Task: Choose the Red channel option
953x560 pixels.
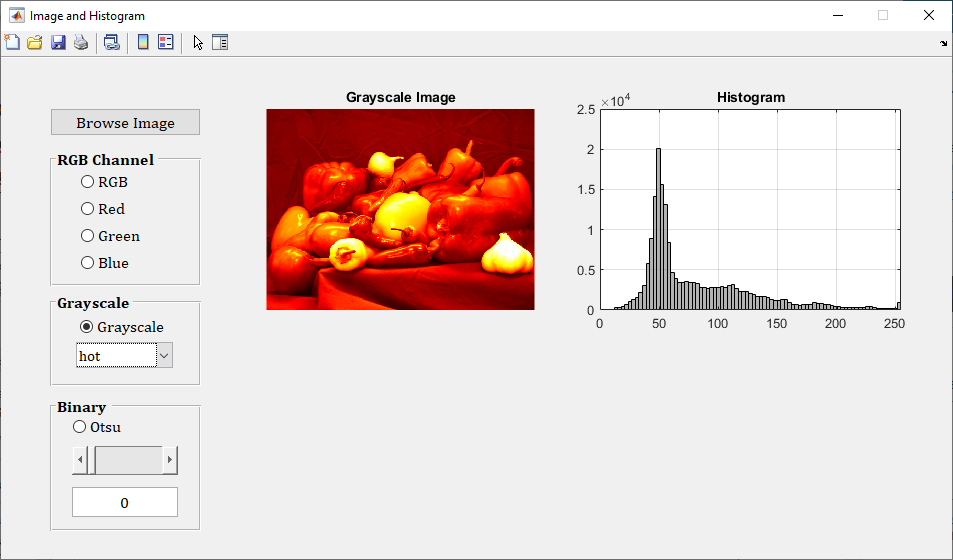Action: [x=88, y=209]
